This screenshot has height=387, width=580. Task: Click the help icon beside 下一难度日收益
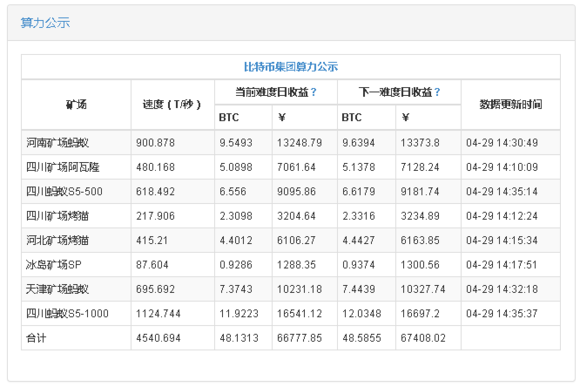(x=437, y=92)
